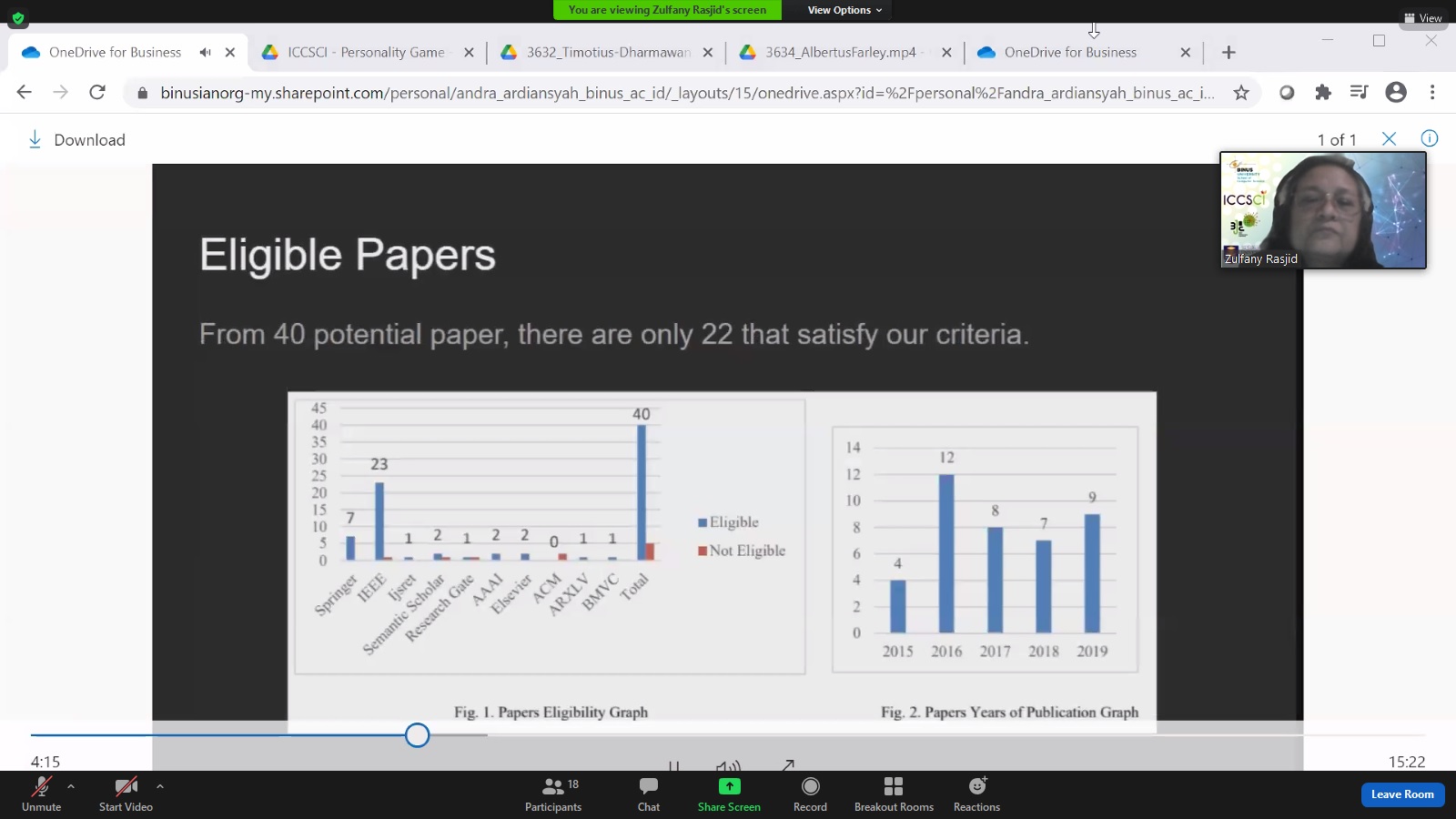The image size is (1456, 819).
Task: Click 'You are viewing Zulfany Rasjid's screen' banner
Action: [x=667, y=10]
